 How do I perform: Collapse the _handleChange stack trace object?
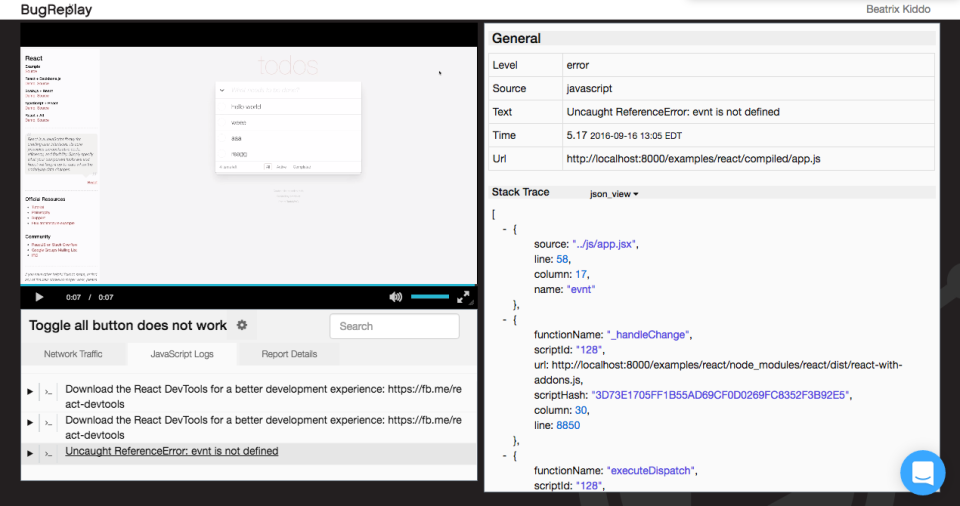(504, 320)
